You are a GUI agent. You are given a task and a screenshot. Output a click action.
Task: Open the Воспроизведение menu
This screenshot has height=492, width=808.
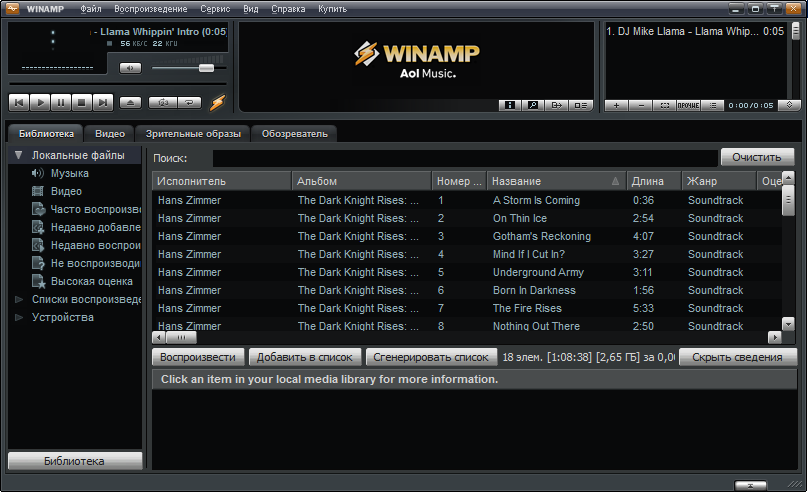tap(150, 9)
